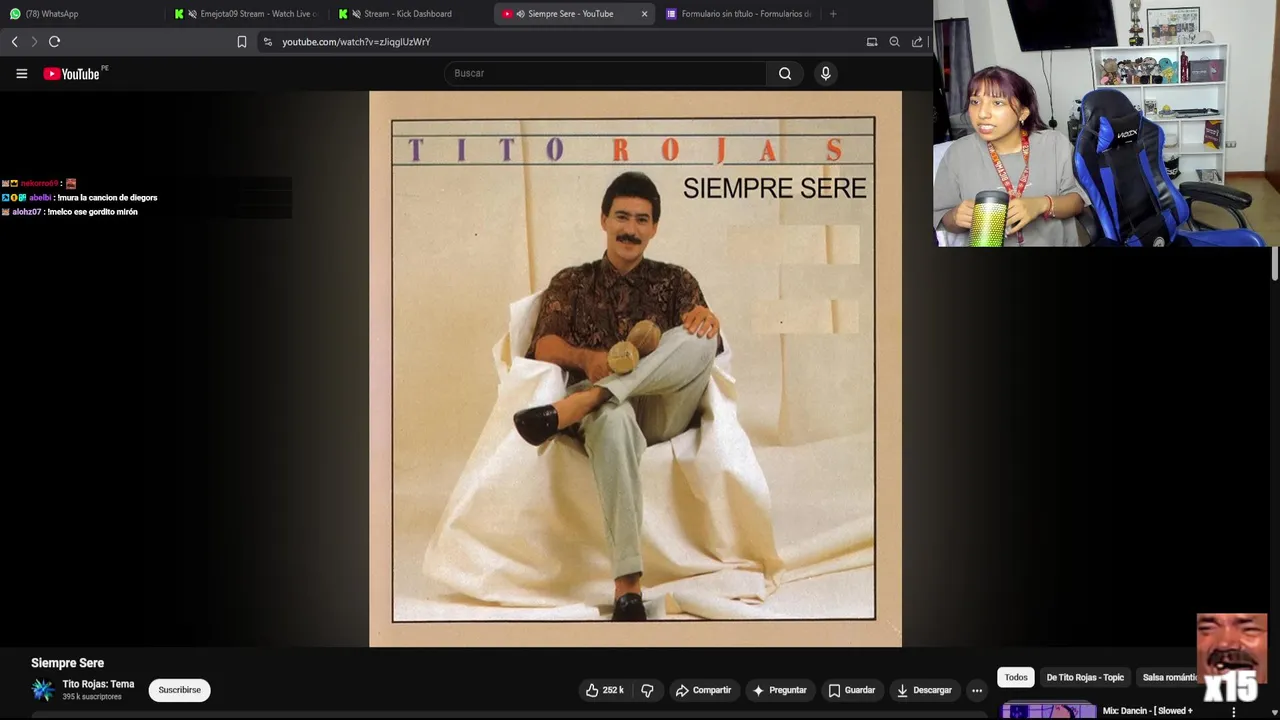The image size is (1280, 720).
Task: Close the Siempre Sere YouTube tab
Action: pyautogui.click(x=644, y=14)
